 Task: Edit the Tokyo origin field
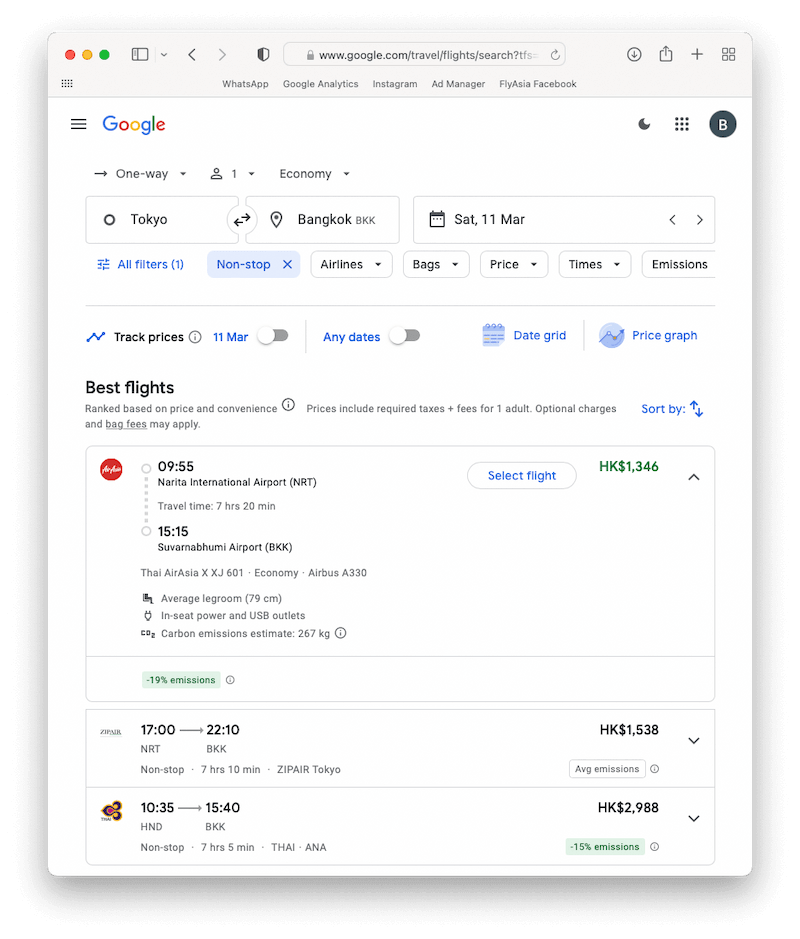[x=162, y=220]
